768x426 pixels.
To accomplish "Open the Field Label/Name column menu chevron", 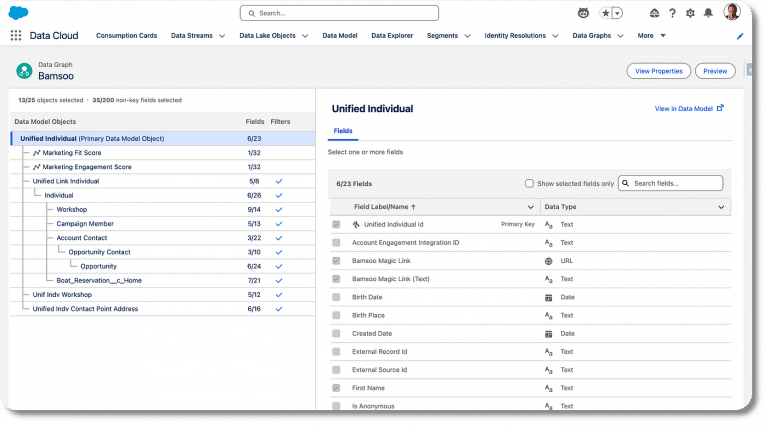I will pyautogui.click(x=530, y=207).
